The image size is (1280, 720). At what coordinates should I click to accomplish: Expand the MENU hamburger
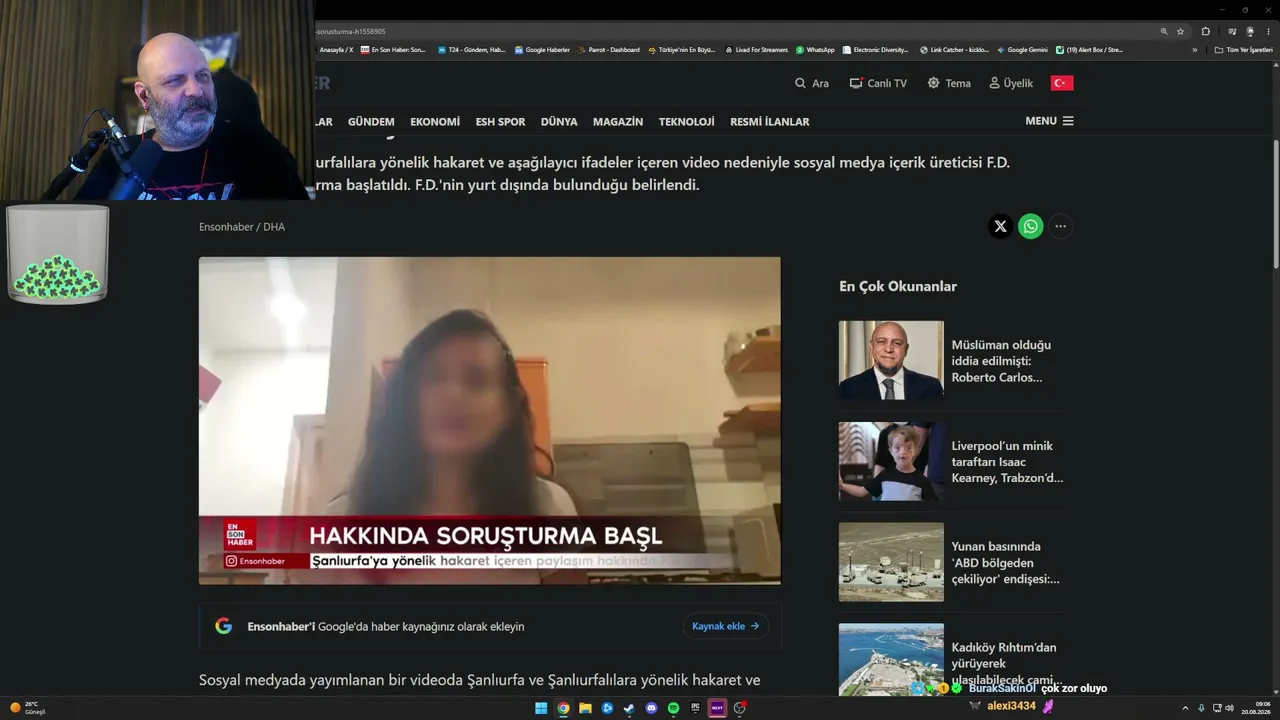pyautogui.click(x=1049, y=121)
